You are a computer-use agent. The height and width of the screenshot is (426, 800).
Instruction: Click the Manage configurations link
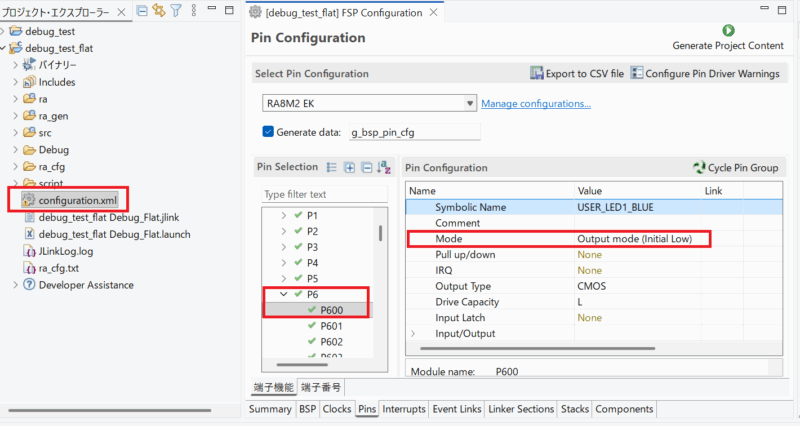click(x=536, y=104)
